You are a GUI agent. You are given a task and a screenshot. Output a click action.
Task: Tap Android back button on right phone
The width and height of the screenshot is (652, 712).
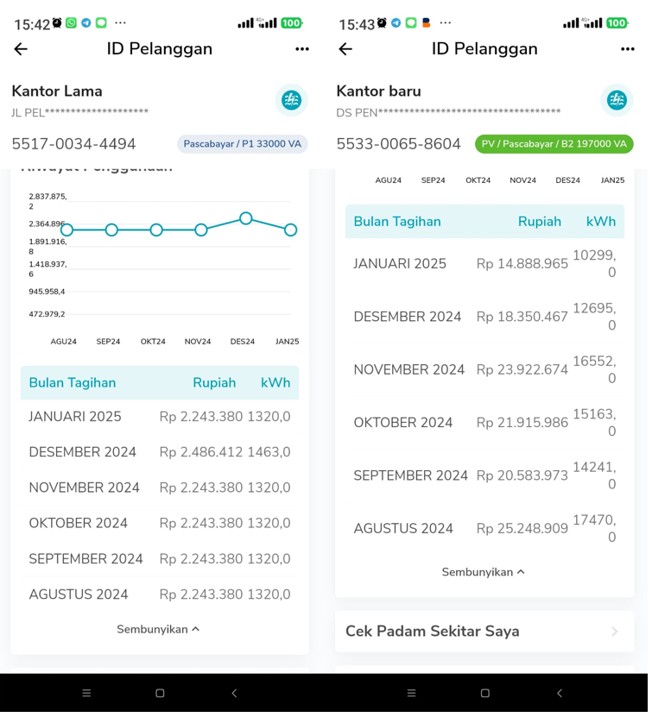coord(559,693)
